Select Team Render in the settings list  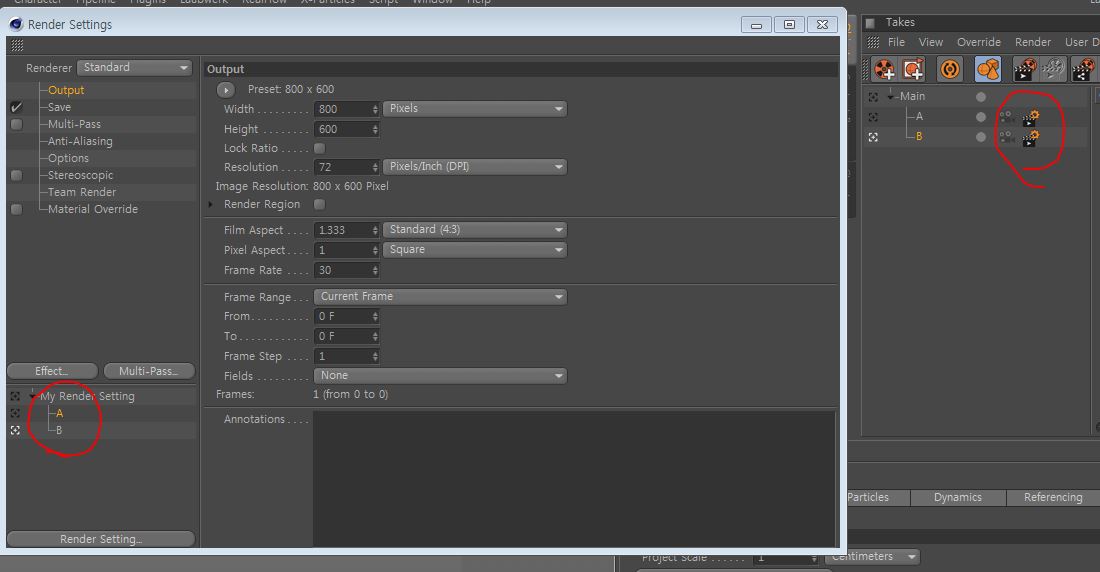[x=81, y=192]
